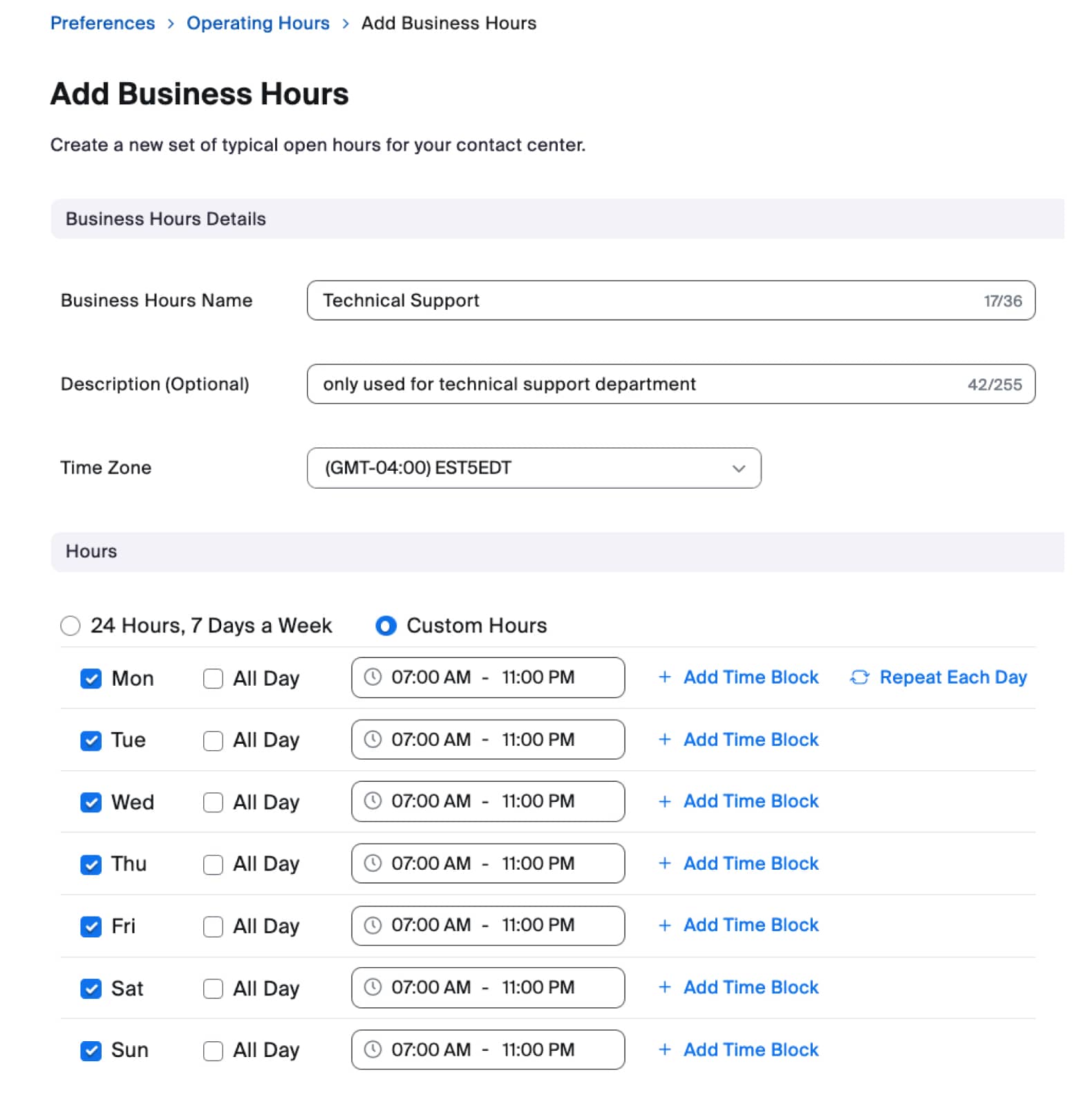Click the plus icon for Tuesday's time block
Screen dimensions: 1092x1093
click(664, 739)
